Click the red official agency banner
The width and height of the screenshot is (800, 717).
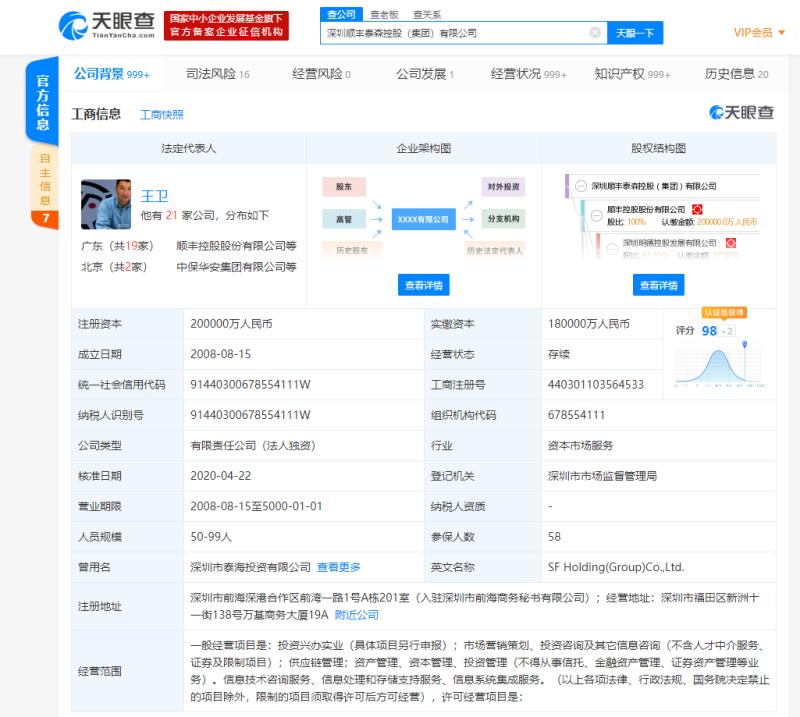226,26
